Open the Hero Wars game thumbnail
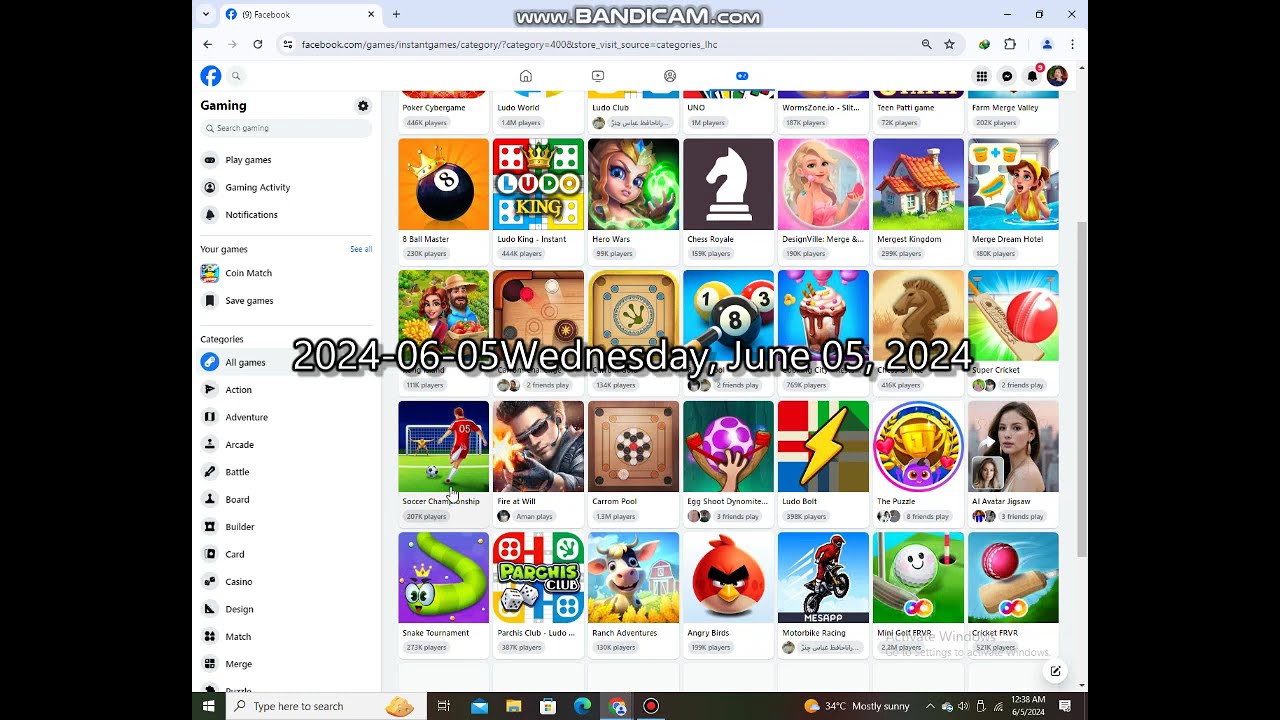 (x=633, y=184)
